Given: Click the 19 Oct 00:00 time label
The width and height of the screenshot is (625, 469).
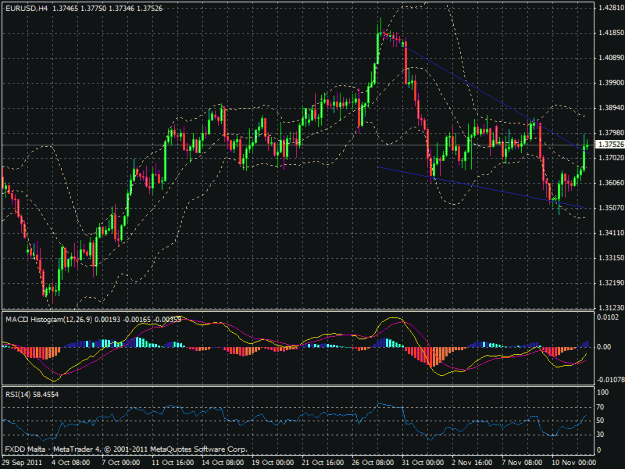Looking at the screenshot, I should pos(273,462).
